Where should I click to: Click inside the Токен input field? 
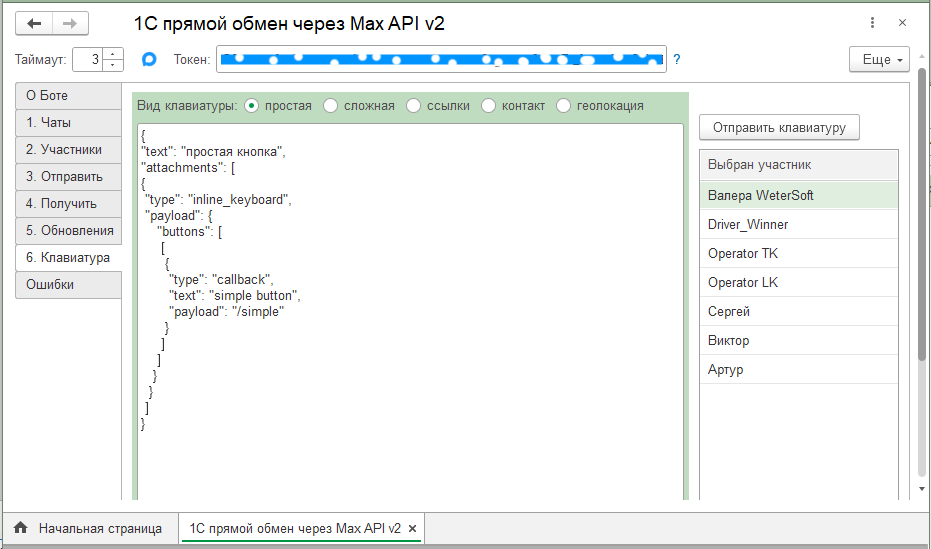(441, 59)
